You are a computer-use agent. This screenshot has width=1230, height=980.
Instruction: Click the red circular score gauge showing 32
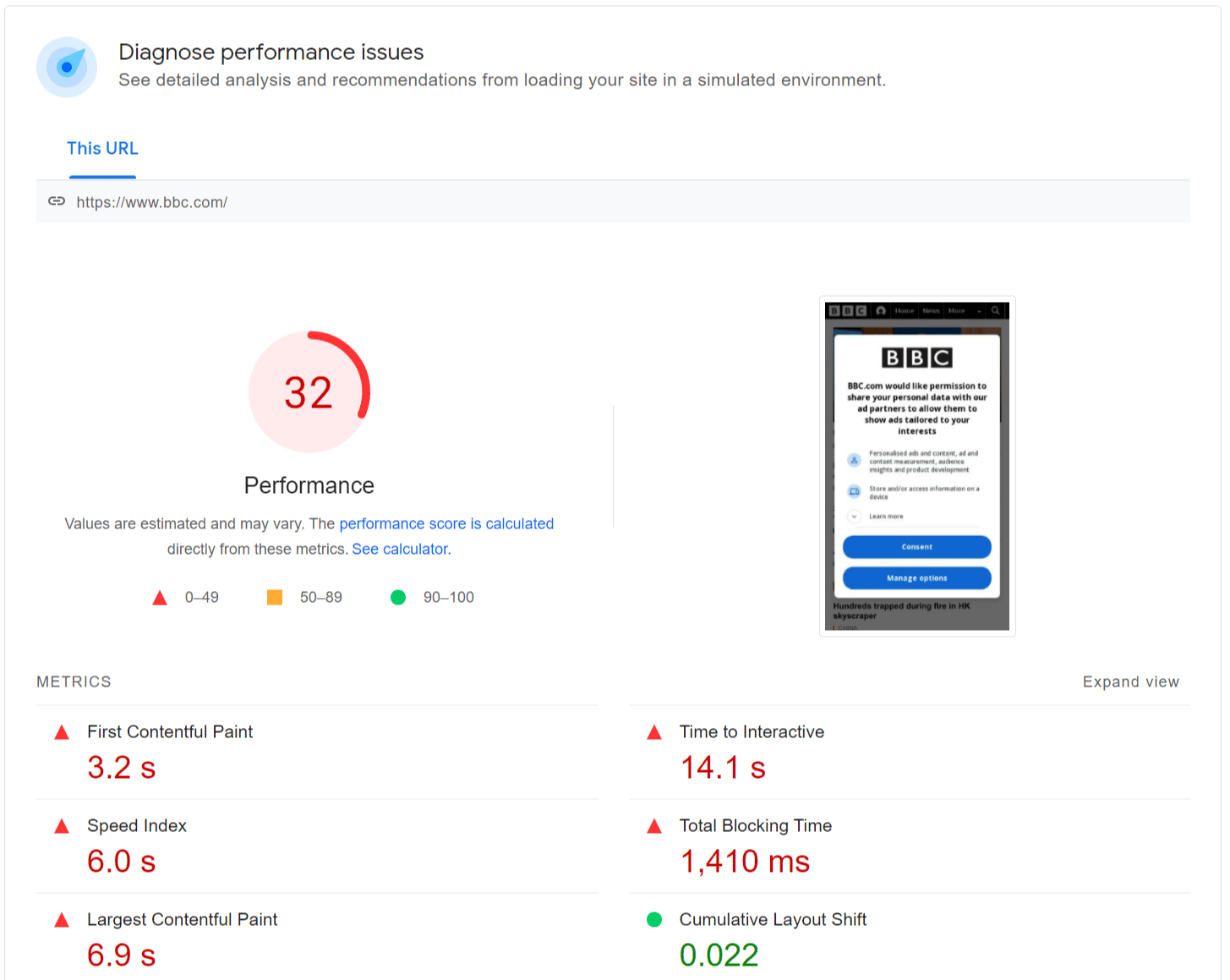(x=309, y=391)
